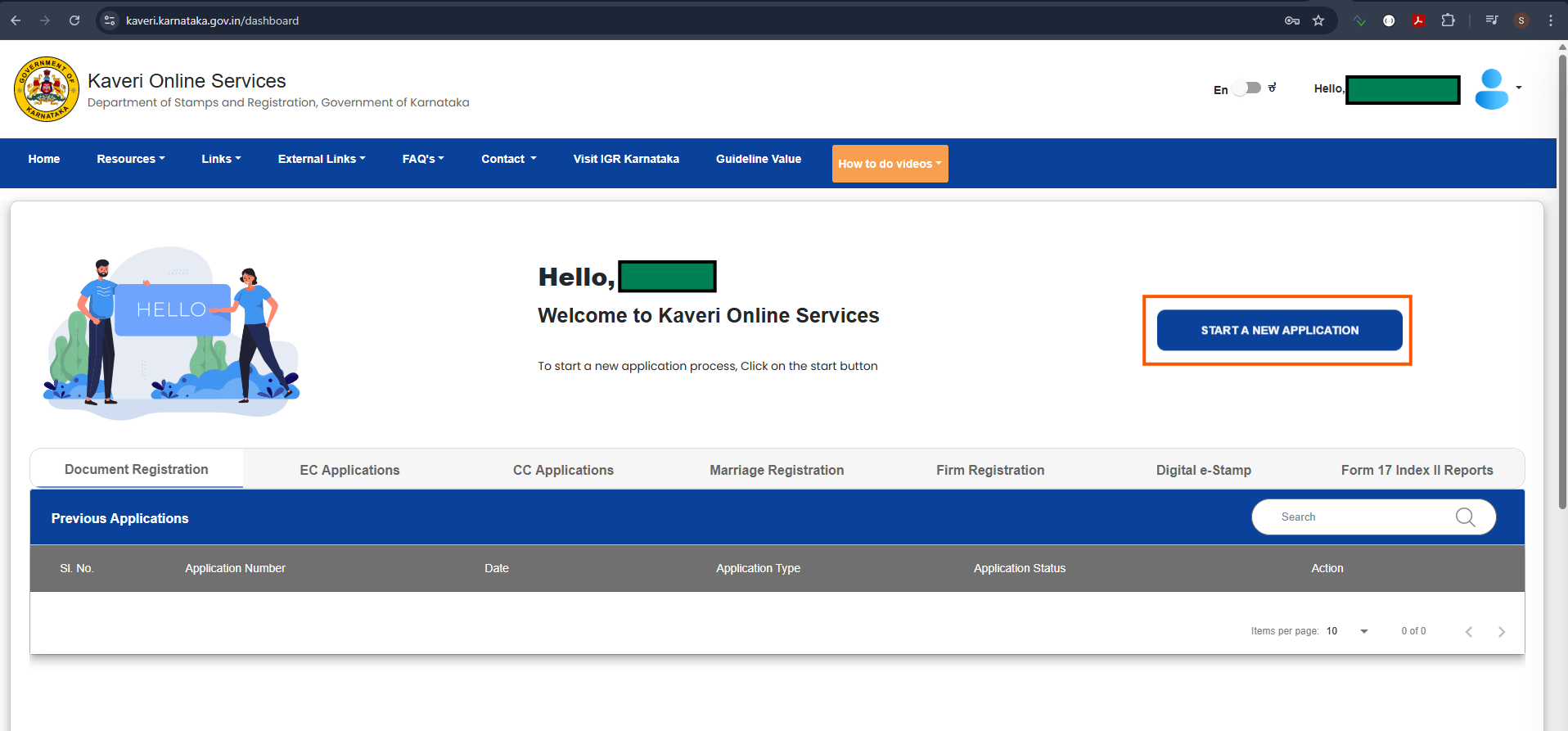The image size is (1568, 731).
Task: Click the blue user avatar icon
Action: click(x=1492, y=88)
